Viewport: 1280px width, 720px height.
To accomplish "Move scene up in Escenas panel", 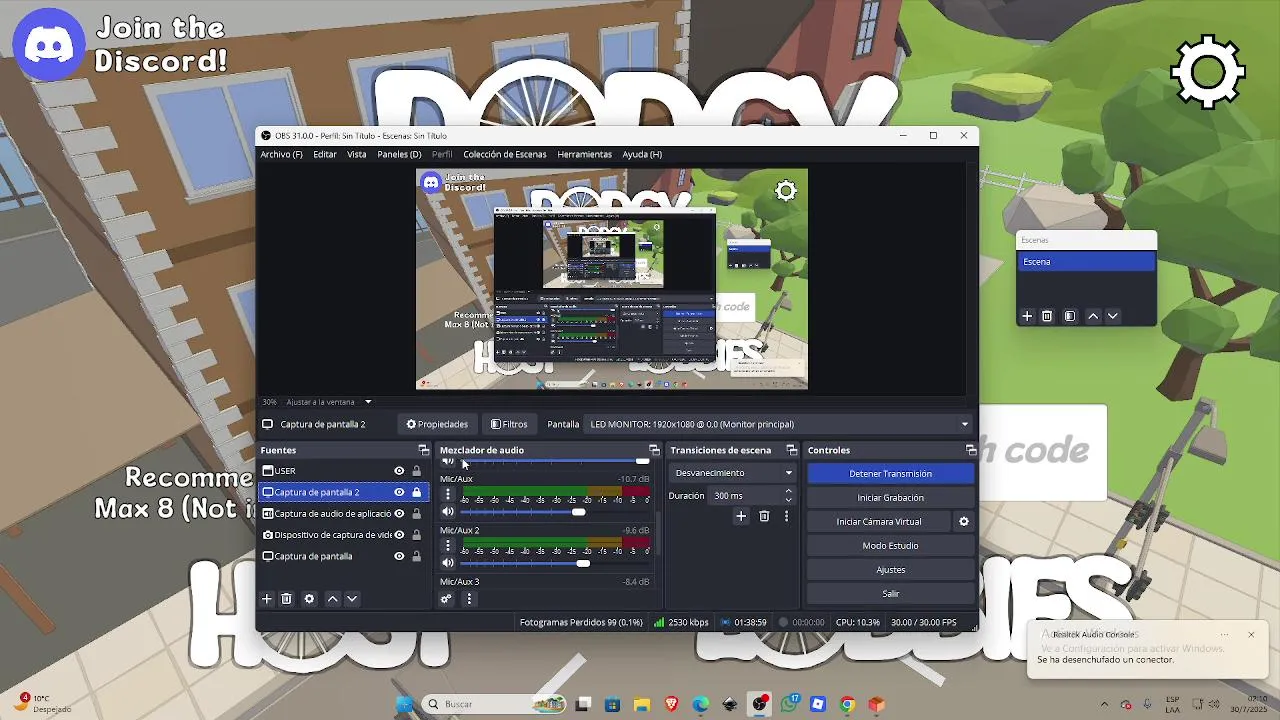I will (1093, 316).
